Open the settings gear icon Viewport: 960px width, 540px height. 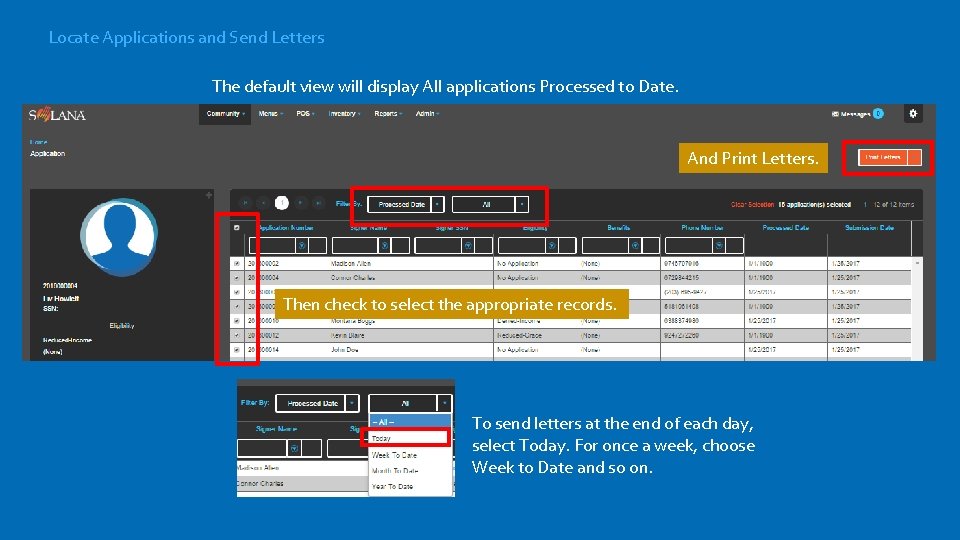pyautogui.click(x=913, y=114)
